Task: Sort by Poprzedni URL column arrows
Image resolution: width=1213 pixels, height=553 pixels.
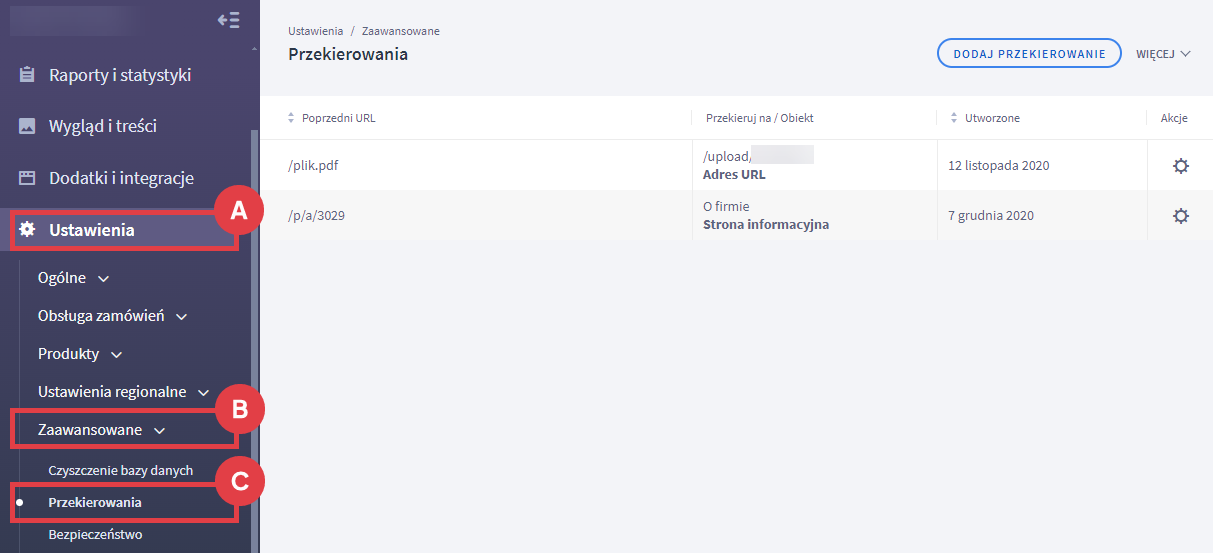Action: click(x=292, y=118)
